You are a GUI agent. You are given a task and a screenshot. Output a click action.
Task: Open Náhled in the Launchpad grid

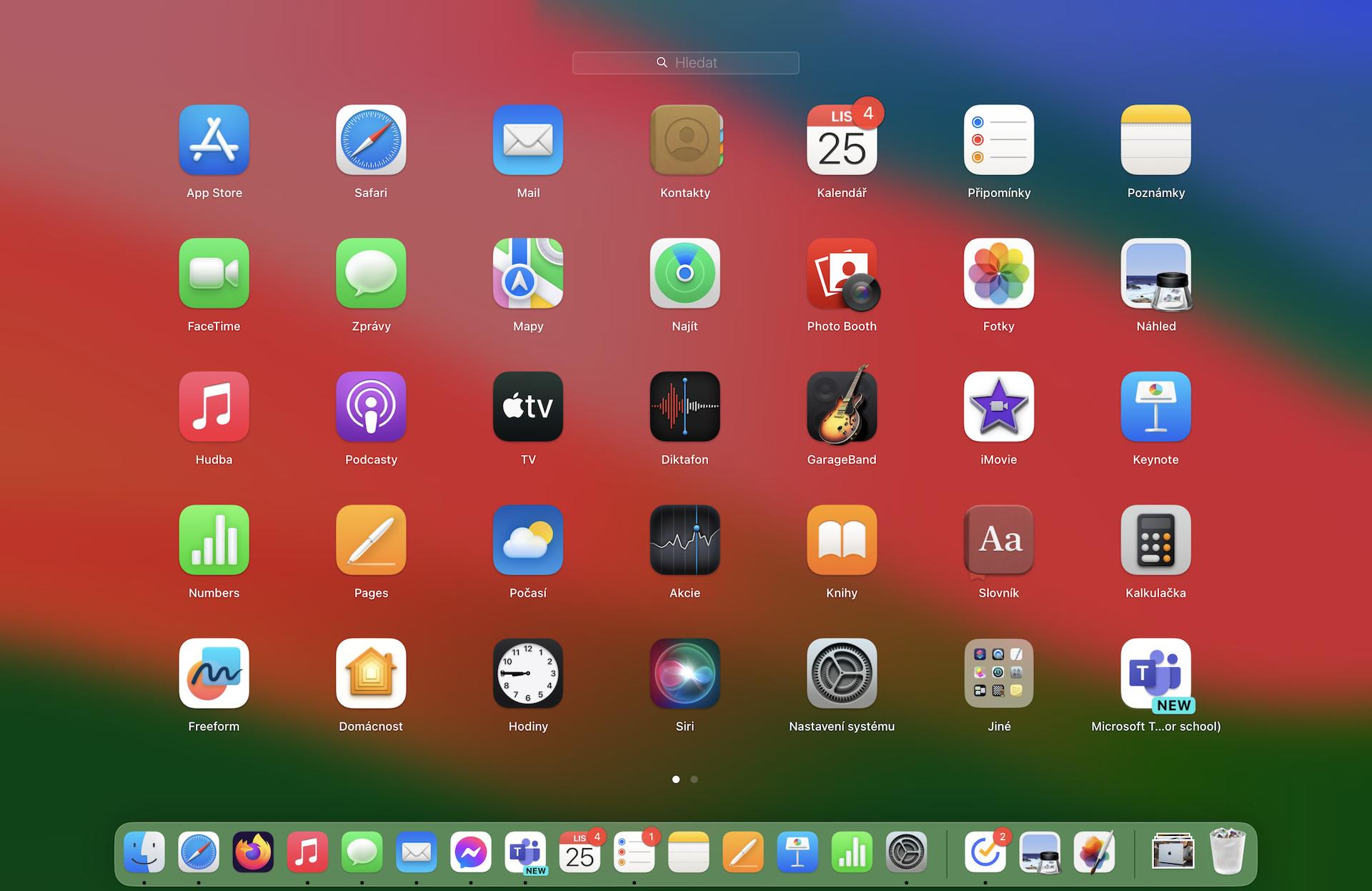click(1155, 274)
